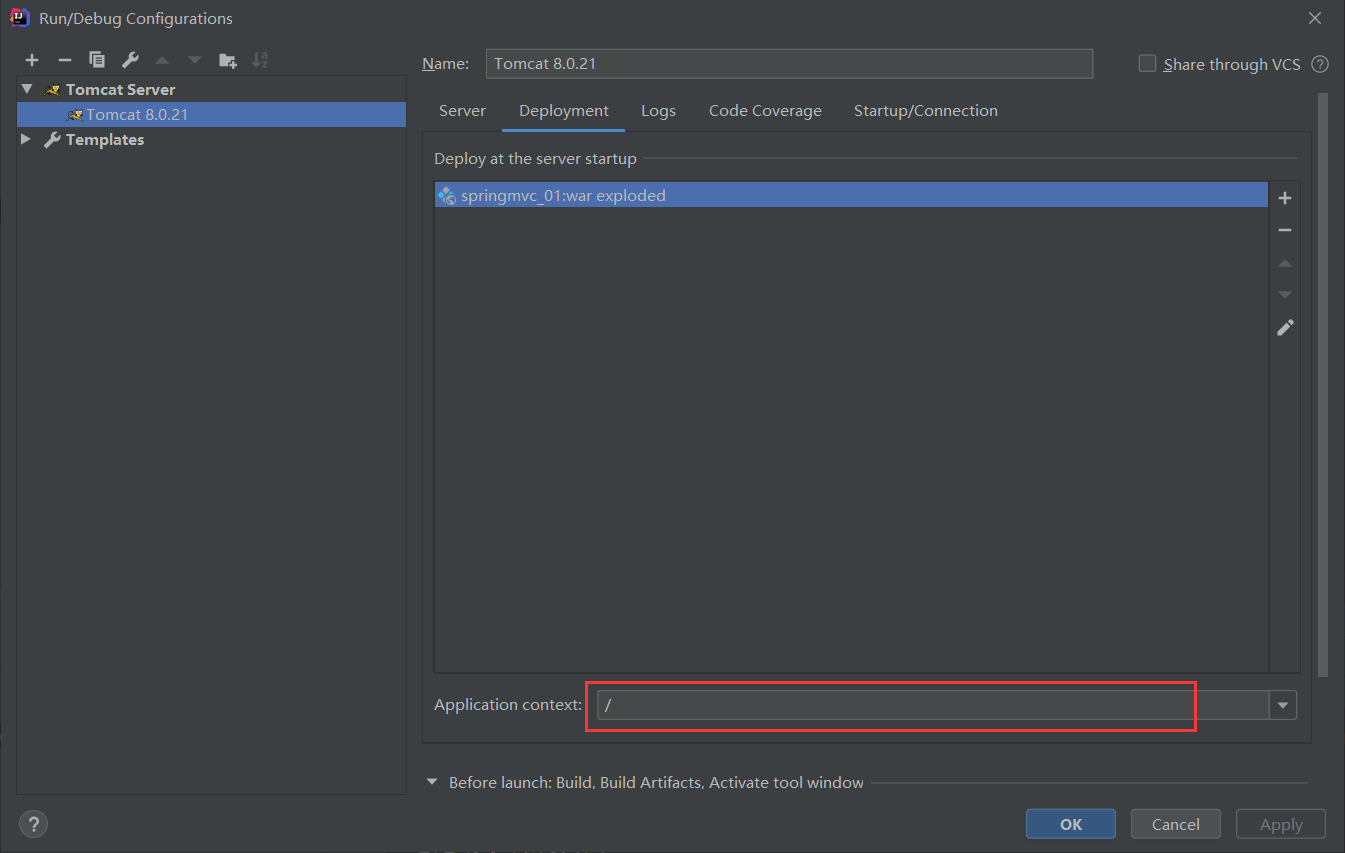
Task: Open the Logs tab
Action: pyautogui.click(x=658, y=111)
